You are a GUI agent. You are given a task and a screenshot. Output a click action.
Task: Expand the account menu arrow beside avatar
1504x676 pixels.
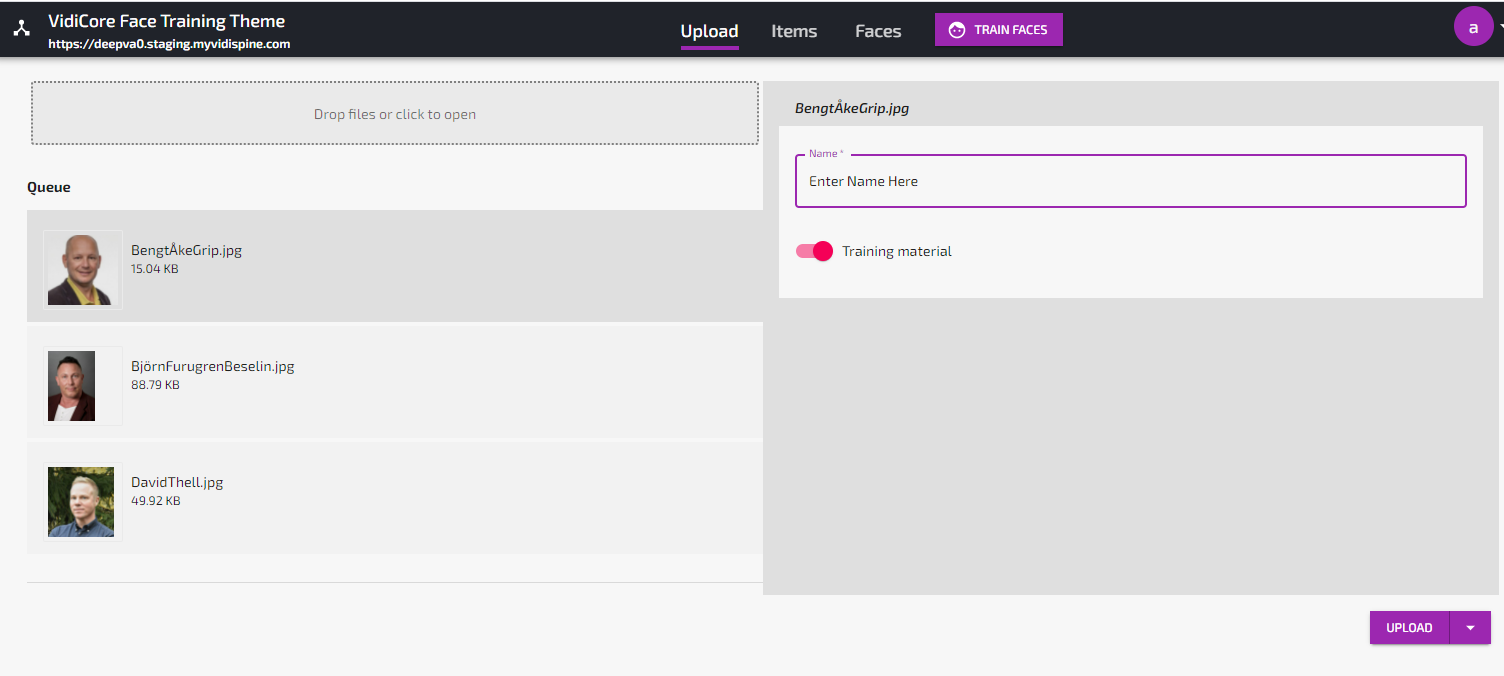click(x=1500, y=29)
